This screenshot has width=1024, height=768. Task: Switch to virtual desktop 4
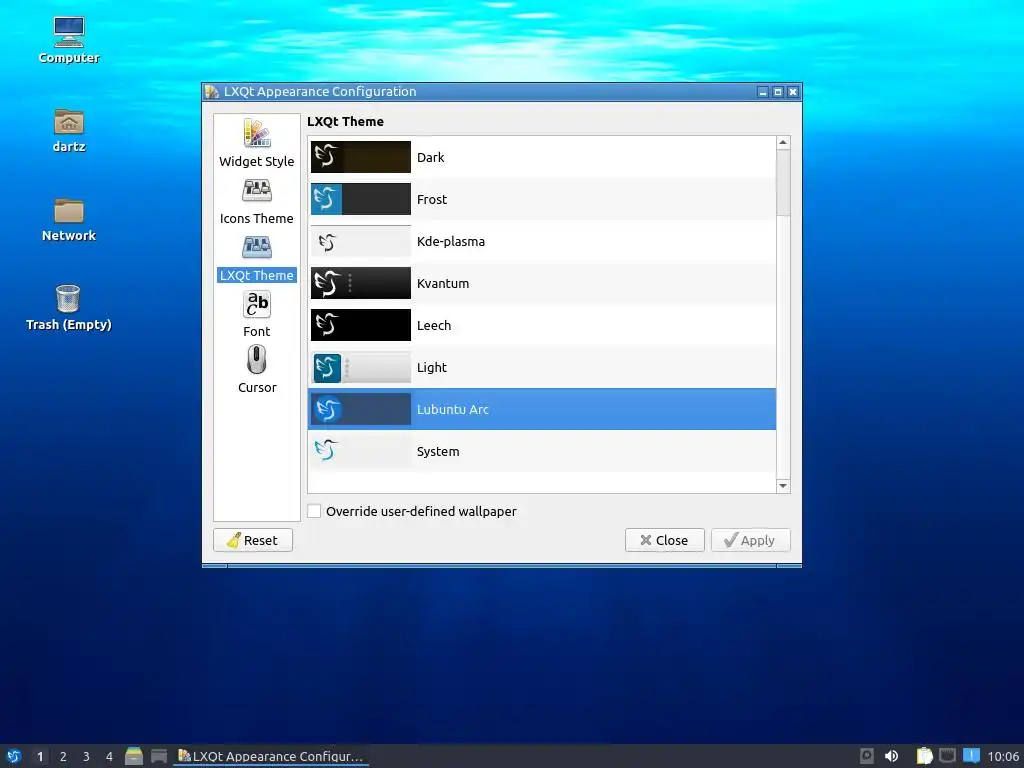[109, 756]
